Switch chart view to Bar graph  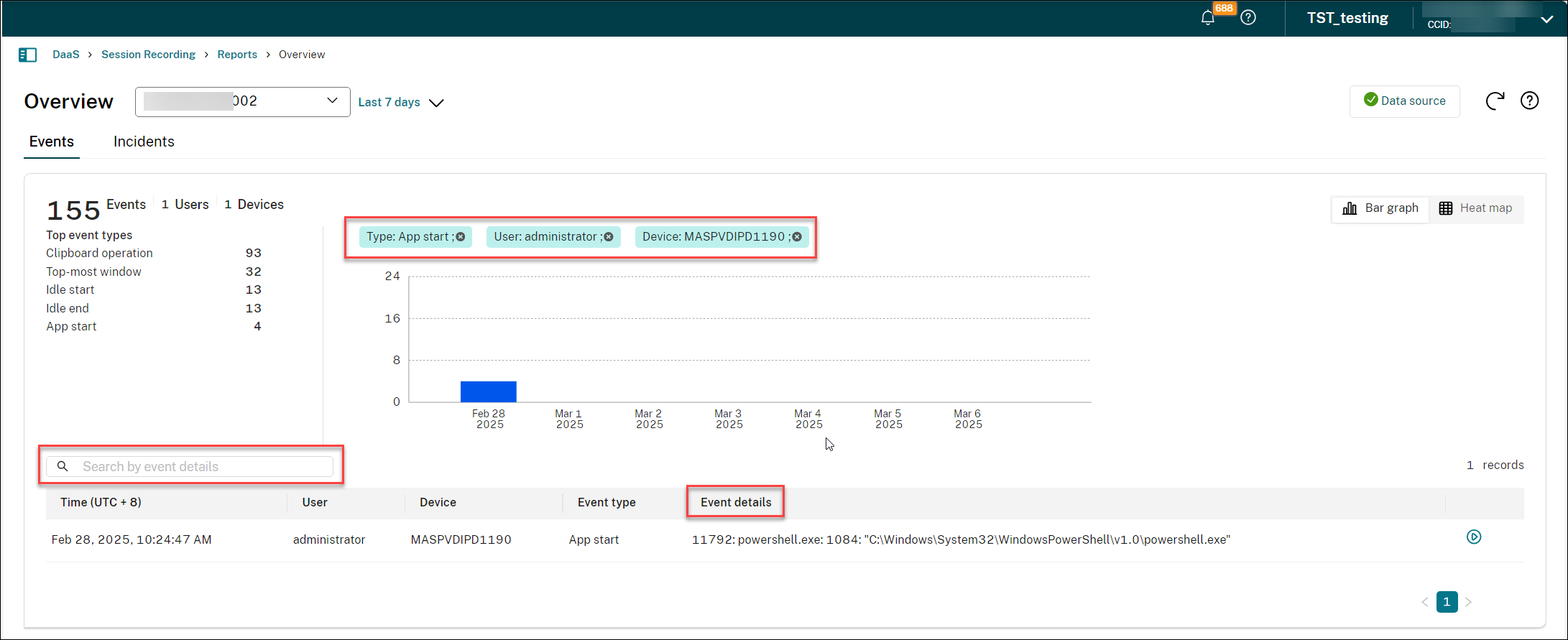coord(1380,208)
